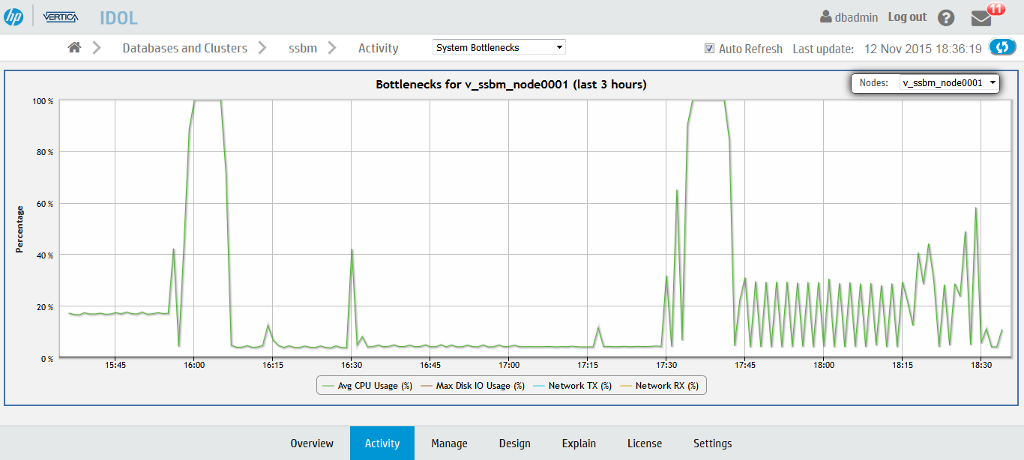Switch to the Explain tab
1024x460 pixels.
click(578, 443)
